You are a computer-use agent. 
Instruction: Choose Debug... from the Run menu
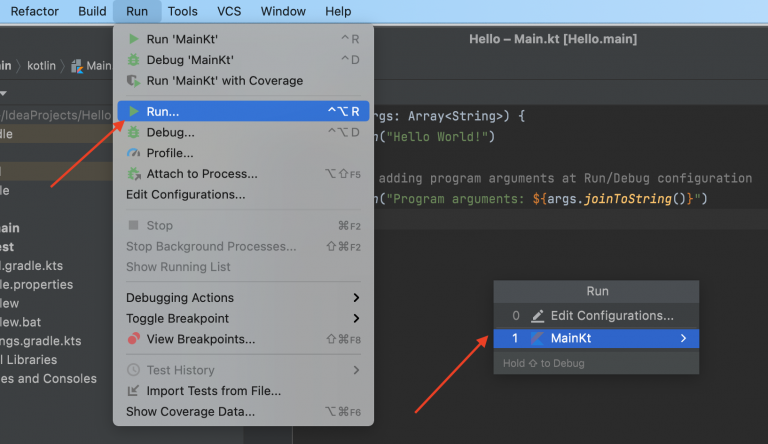pyautogui.click(x=170, y=132)
